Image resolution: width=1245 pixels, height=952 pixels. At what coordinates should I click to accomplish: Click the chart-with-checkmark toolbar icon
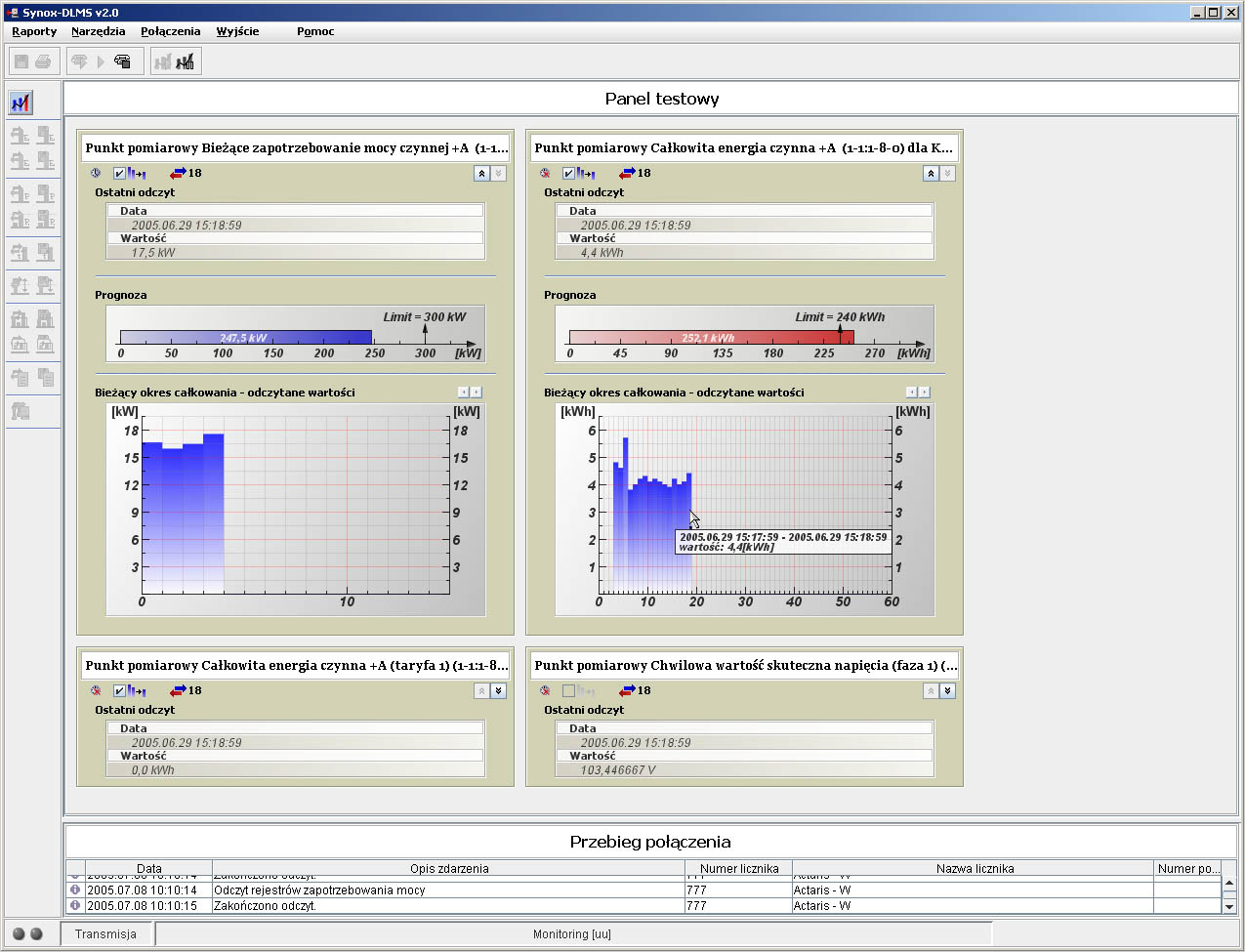point(185,62)
